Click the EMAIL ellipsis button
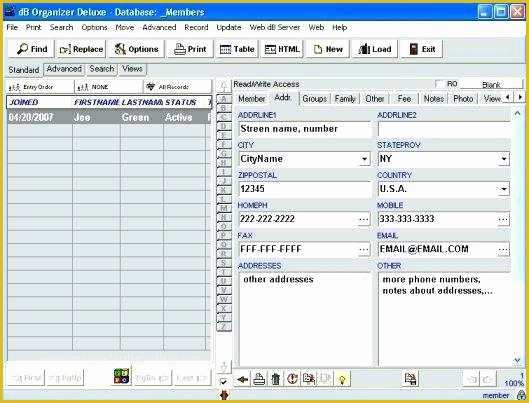This screenshot has width=529, height=403. coord(503,250)
